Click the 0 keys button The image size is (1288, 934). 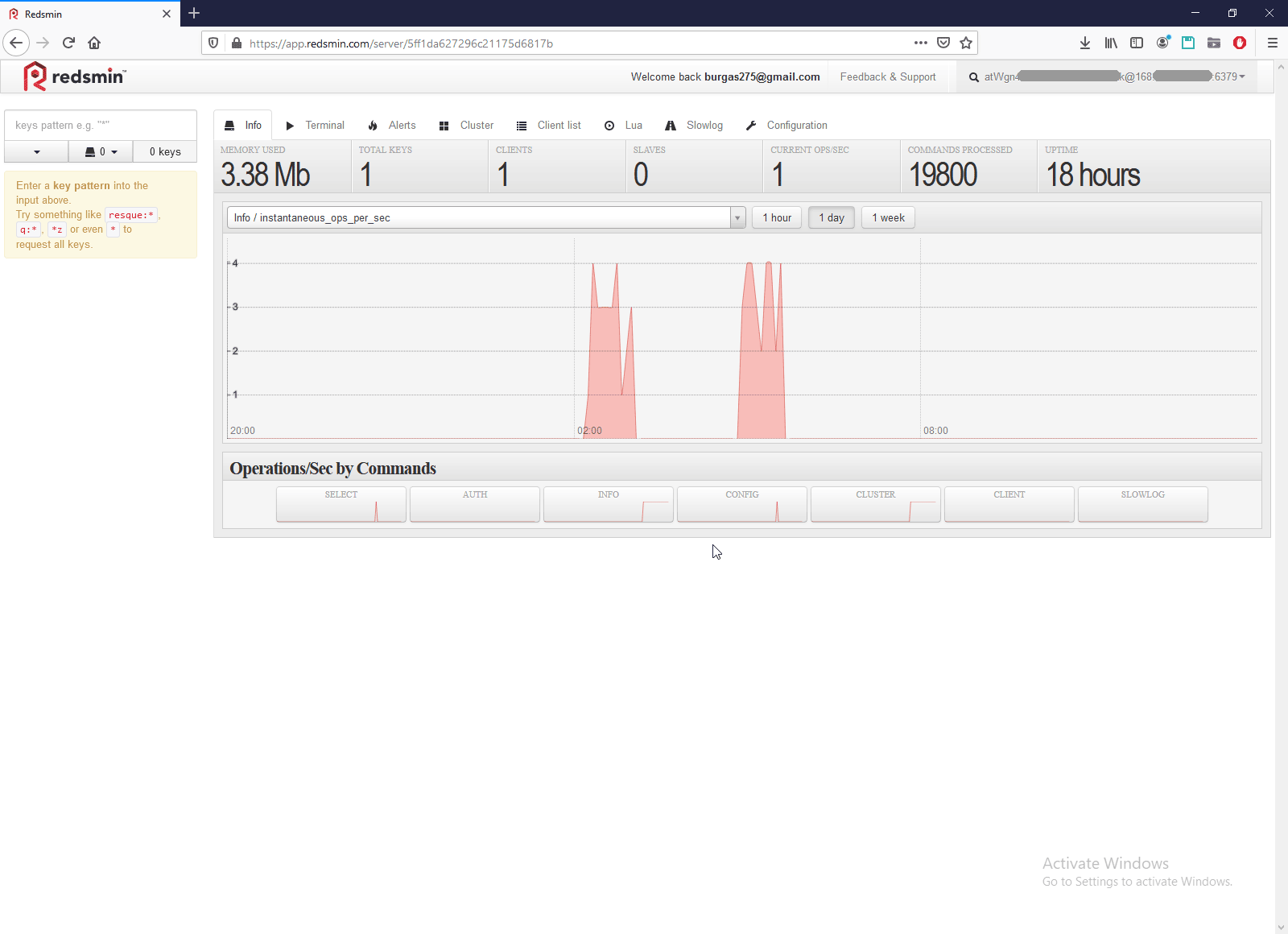(x=165, y=151)
